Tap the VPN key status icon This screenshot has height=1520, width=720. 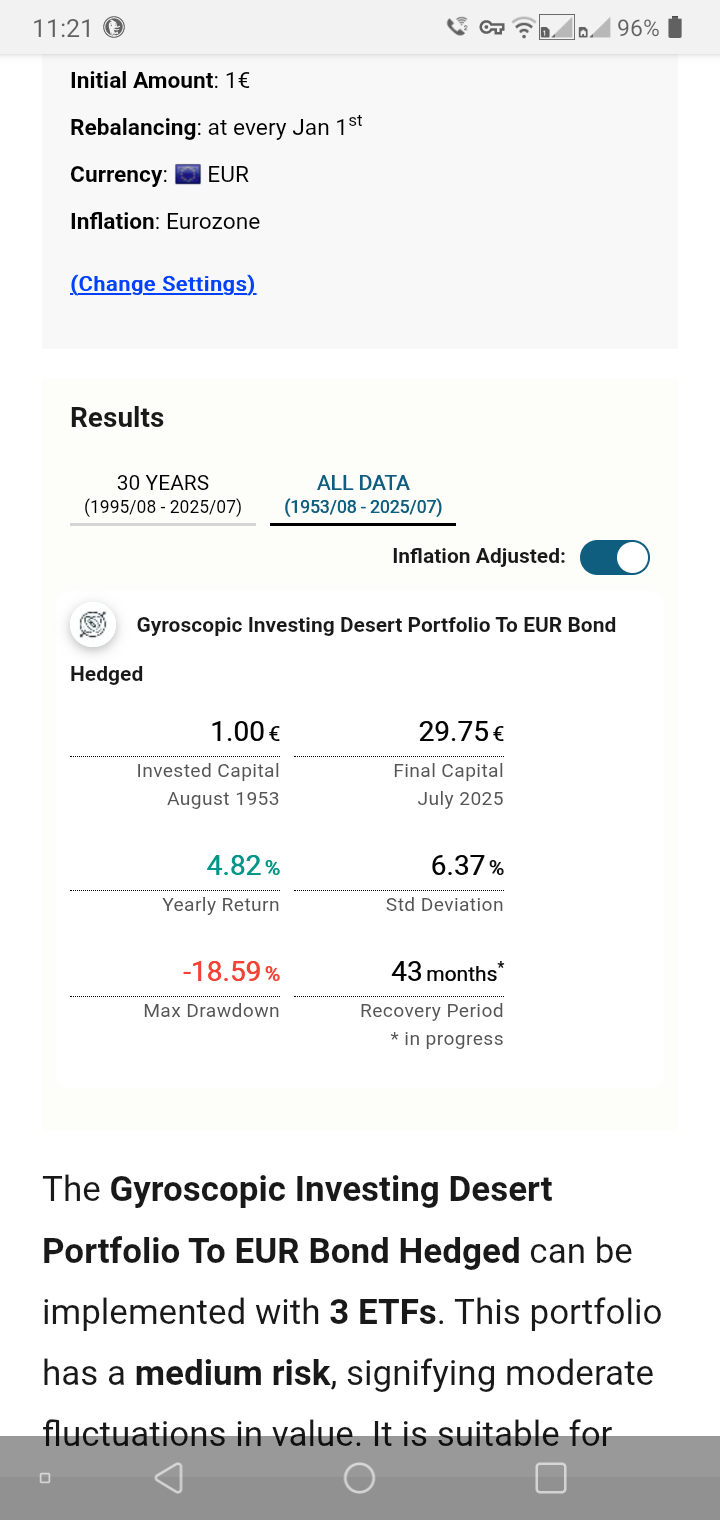pos(491,28)
